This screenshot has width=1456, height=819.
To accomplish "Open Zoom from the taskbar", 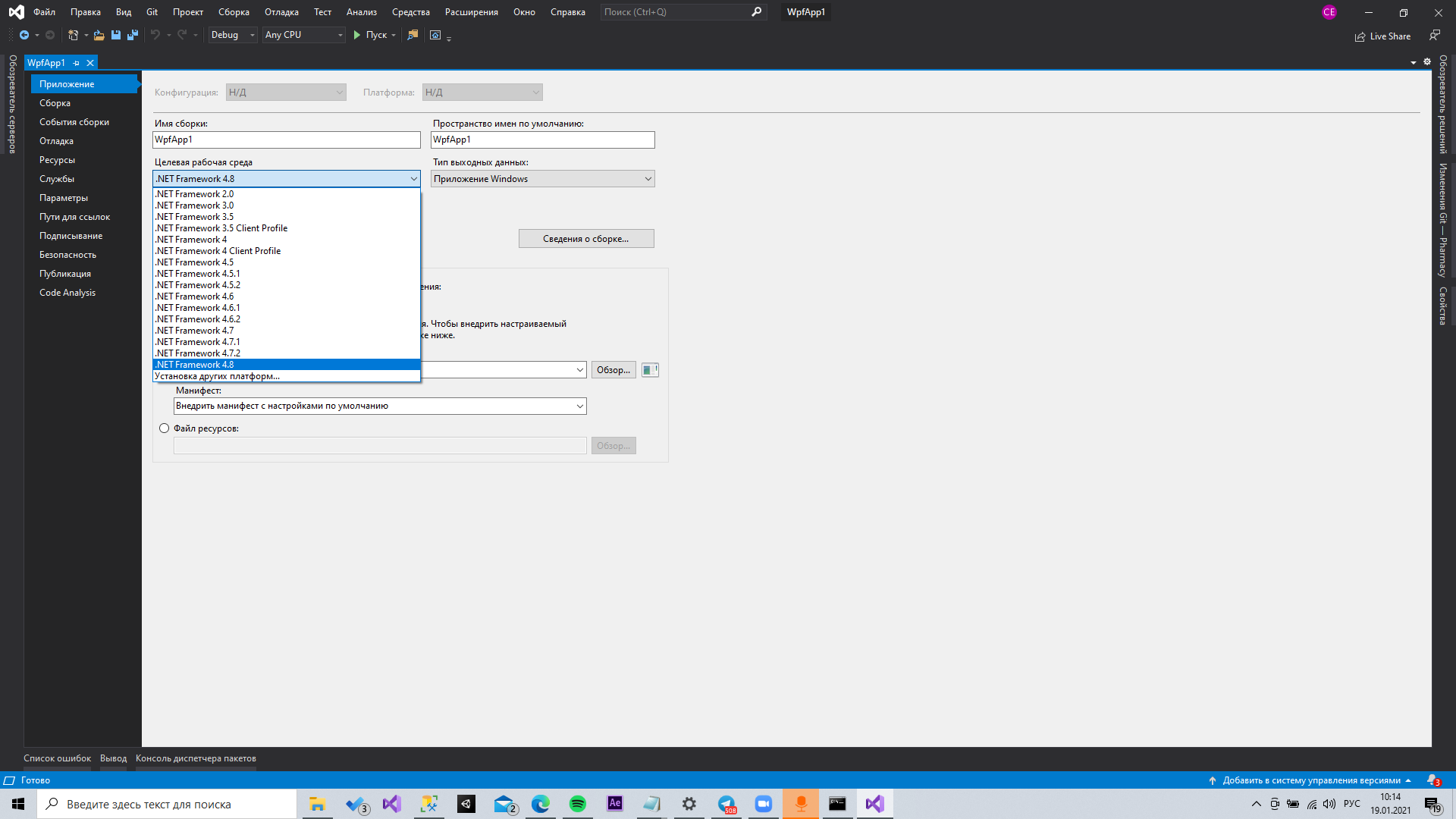I will 764,804.
